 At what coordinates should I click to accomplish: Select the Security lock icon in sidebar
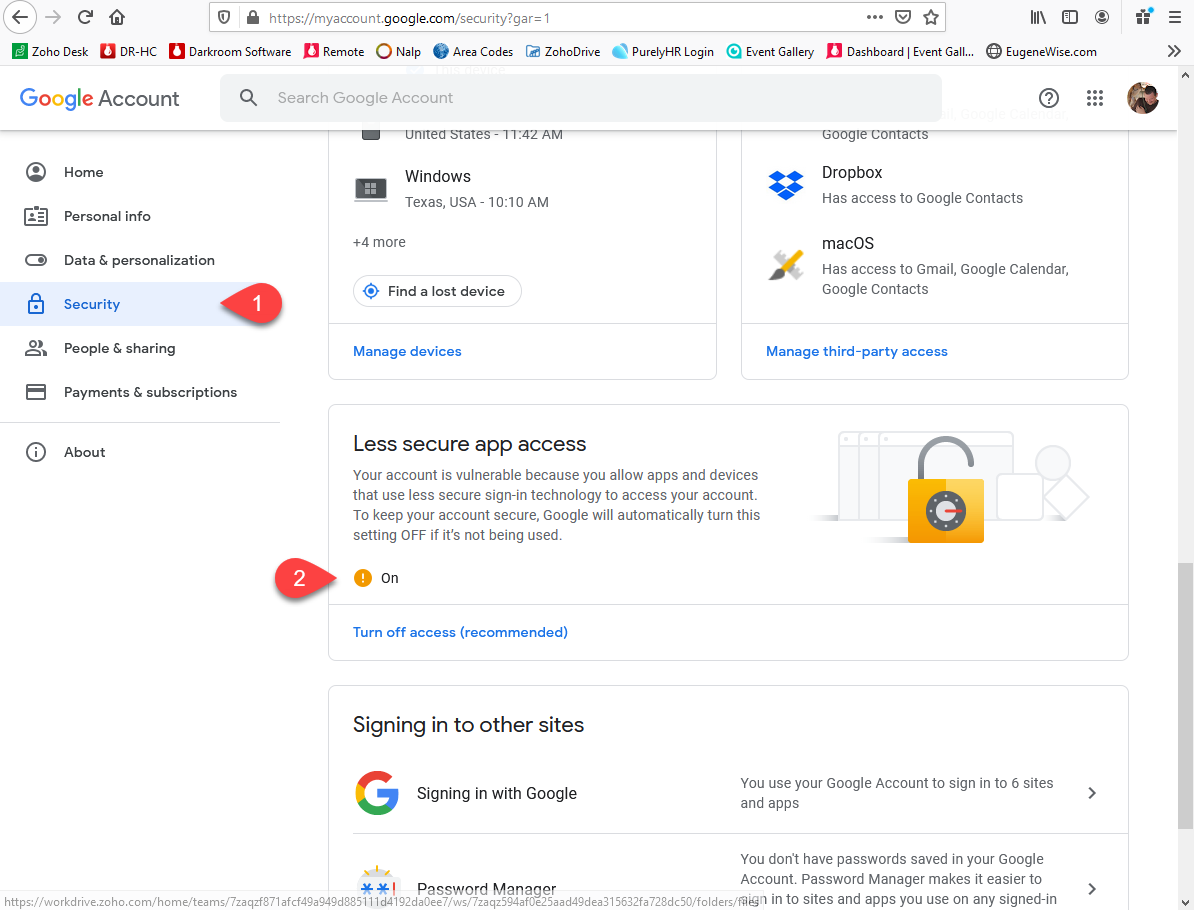[x=36, y=304]
